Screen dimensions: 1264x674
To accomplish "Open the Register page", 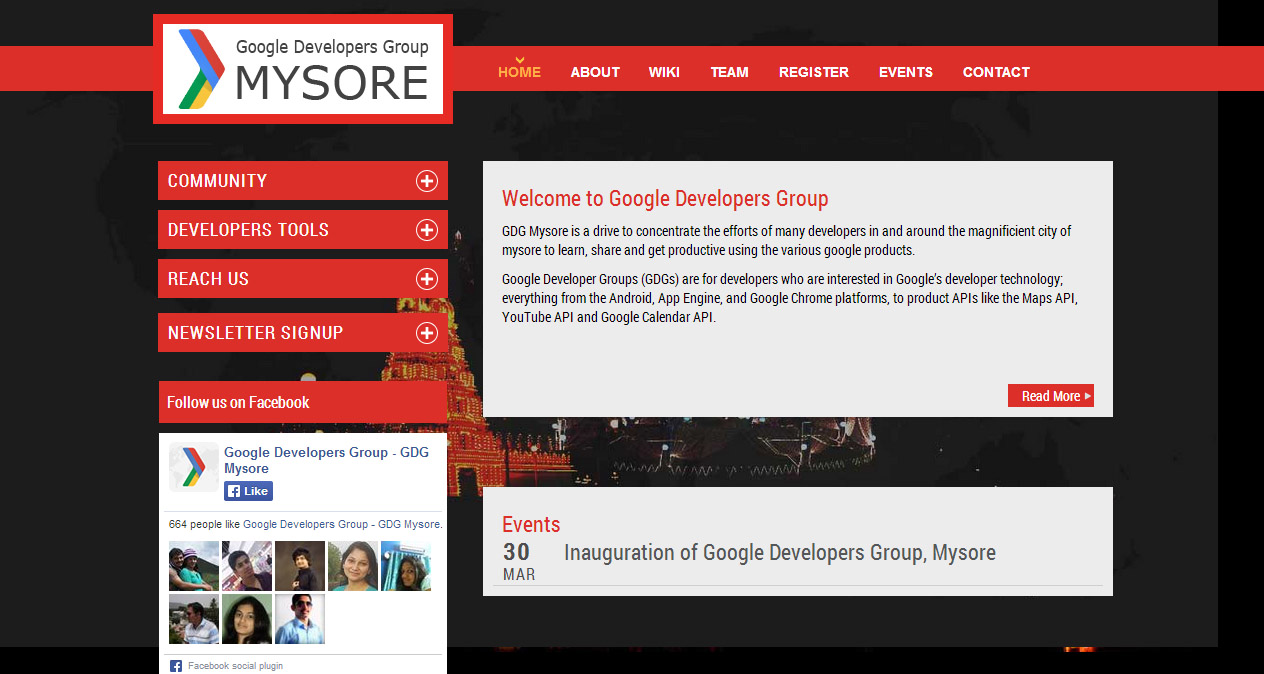I will tap(813, 72).
